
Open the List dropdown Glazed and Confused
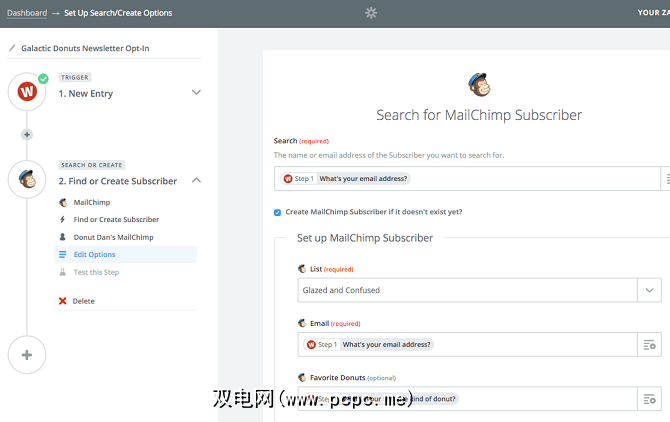coord(467,290)
